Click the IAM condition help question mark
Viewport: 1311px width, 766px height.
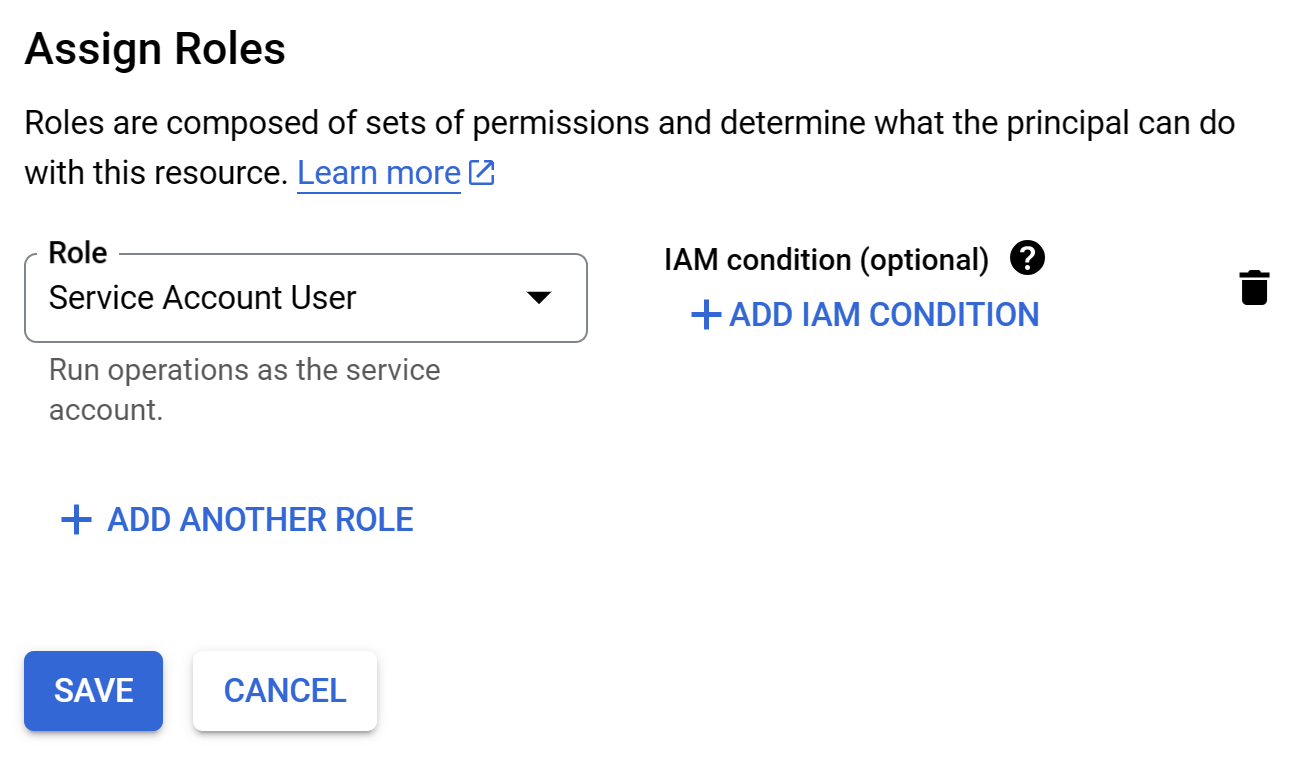click(1027, 259)
